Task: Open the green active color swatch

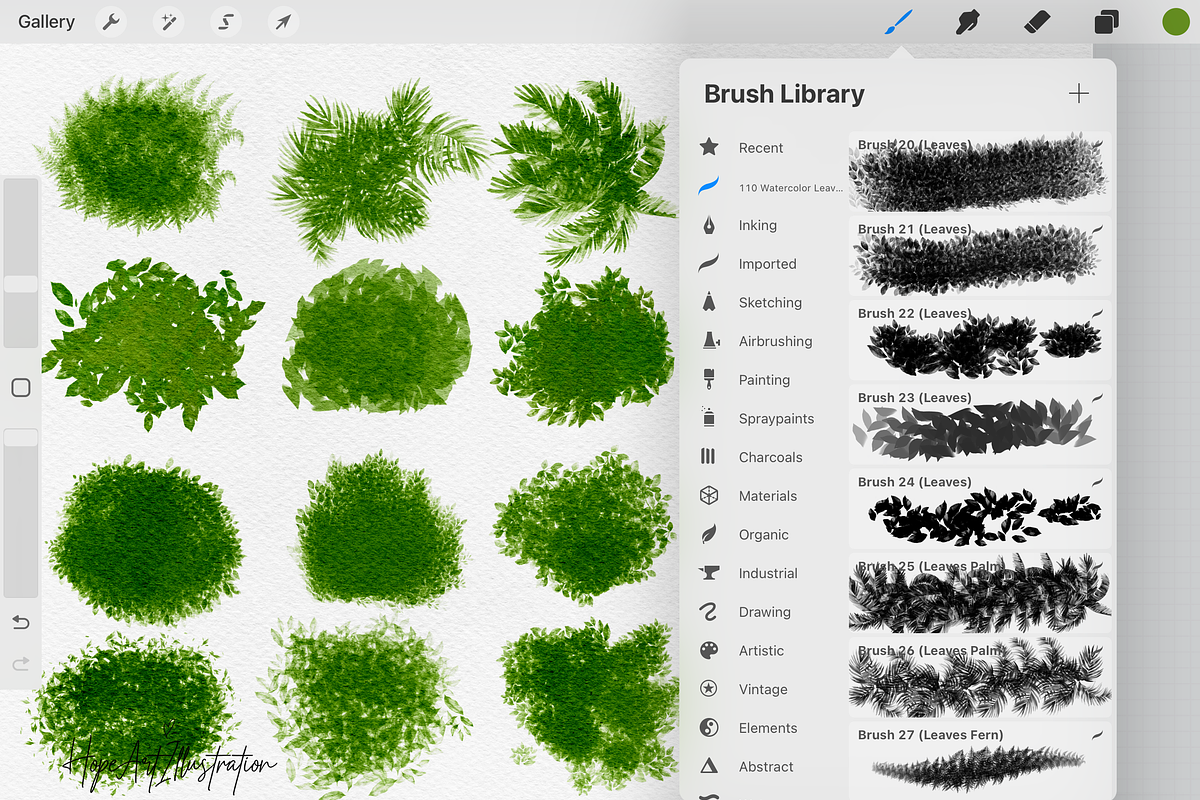Action: pyautogui.click(x=1175, y=22)
